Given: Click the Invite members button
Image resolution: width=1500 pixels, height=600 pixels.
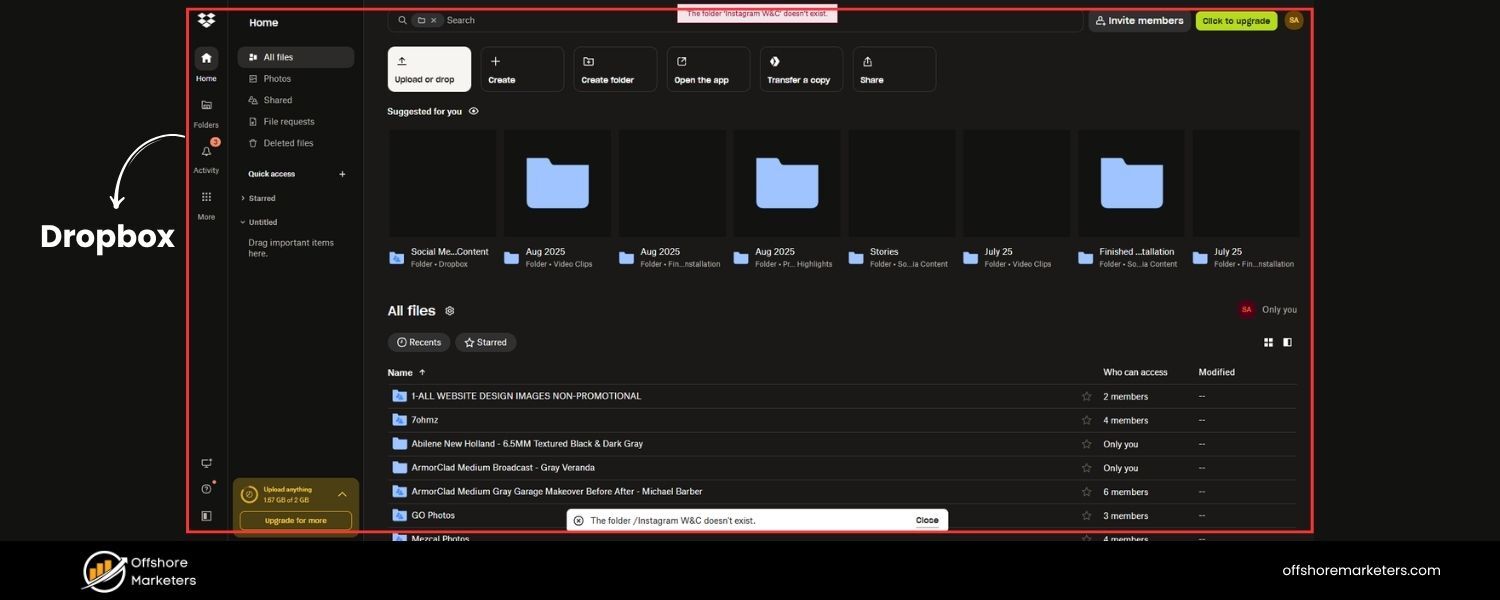Looking at the screenshot, I should click(1138, 19).
